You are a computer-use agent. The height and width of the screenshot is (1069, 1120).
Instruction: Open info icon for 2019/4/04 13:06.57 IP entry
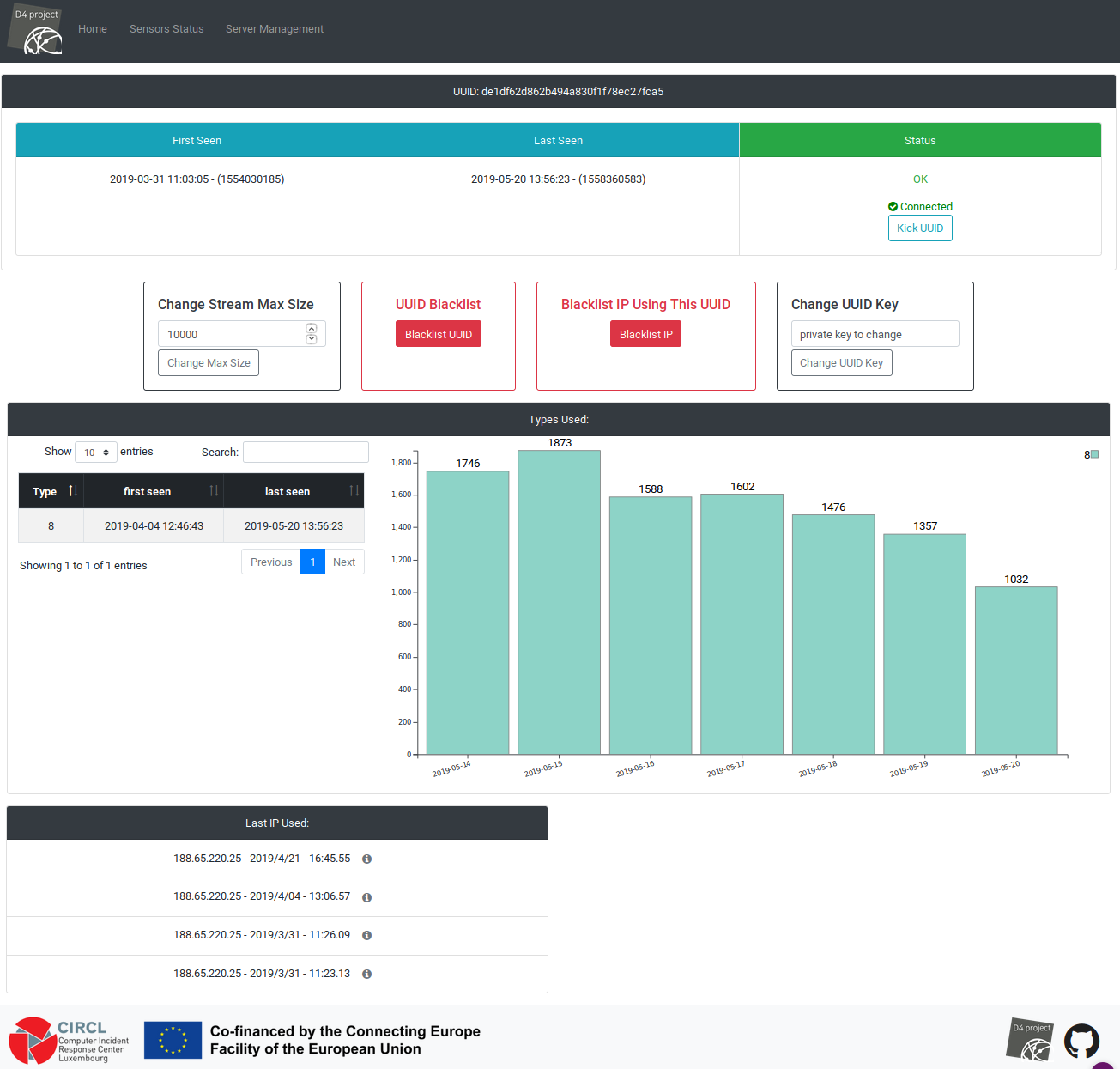(366, 897)
